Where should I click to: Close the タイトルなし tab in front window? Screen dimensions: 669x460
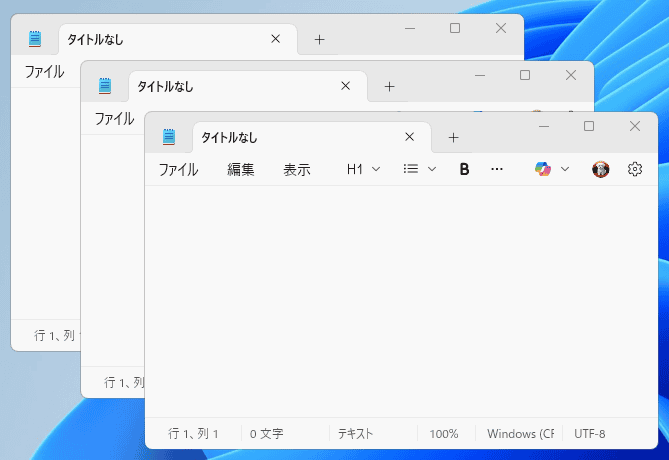(x=409, y=137)
